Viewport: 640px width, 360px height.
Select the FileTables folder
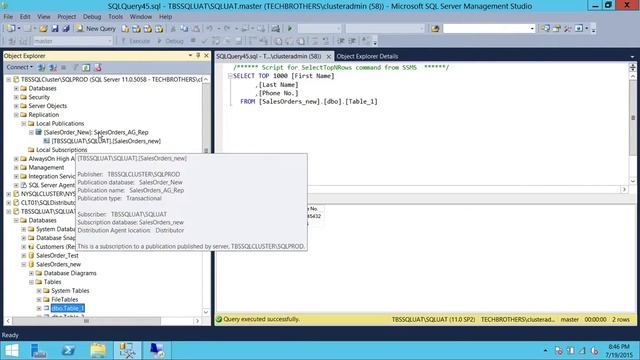[64, 300]
